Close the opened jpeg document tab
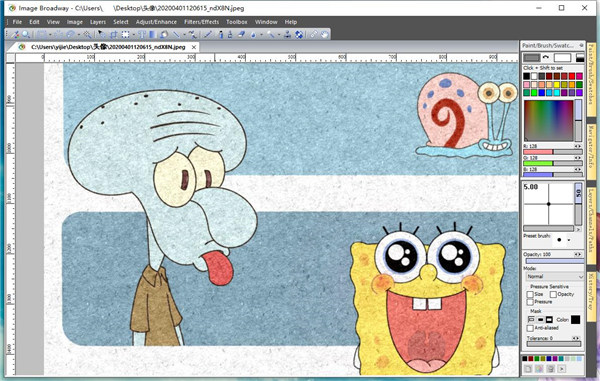 (194, 47)
